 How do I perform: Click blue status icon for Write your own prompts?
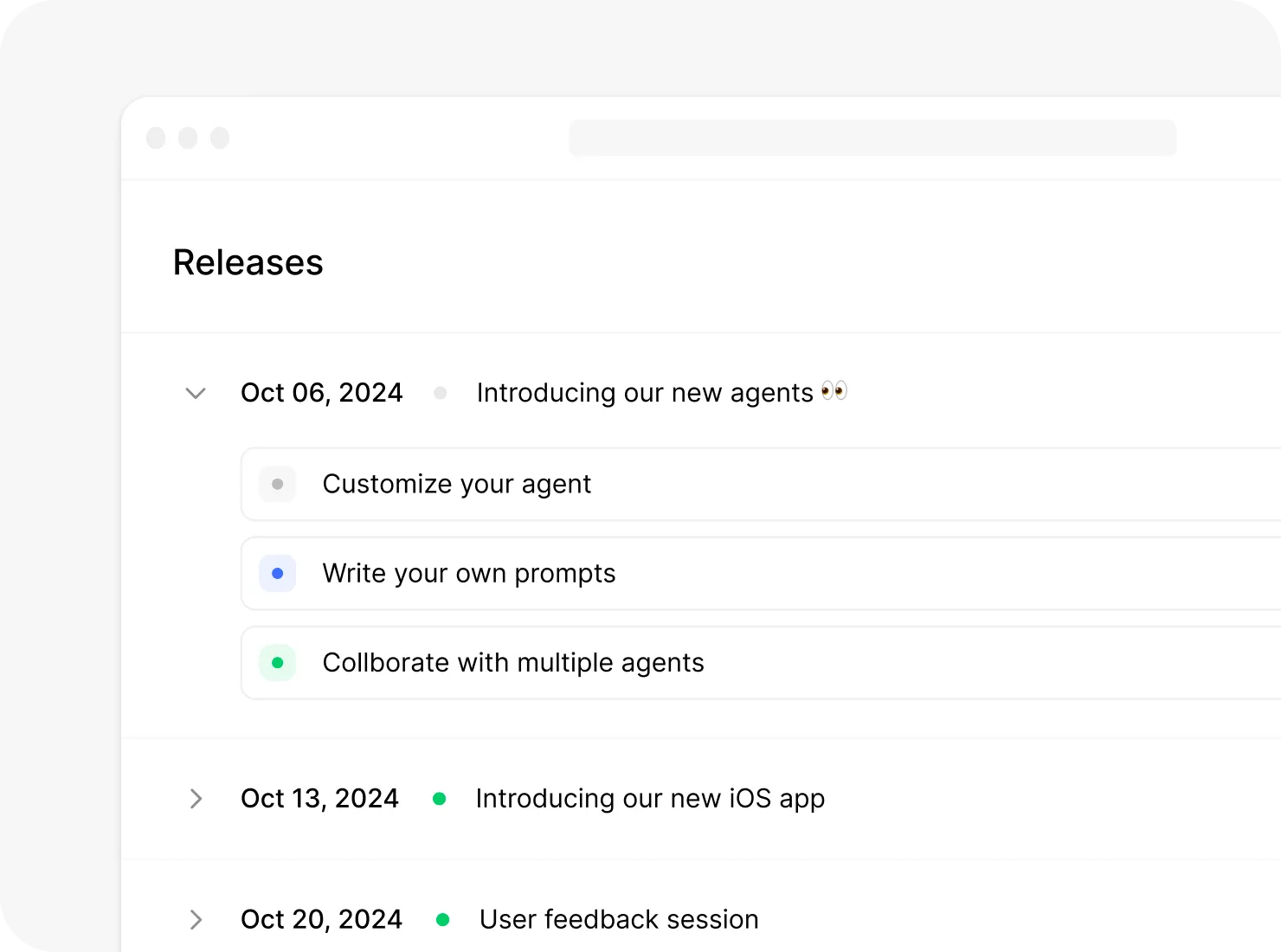[278, 574]
